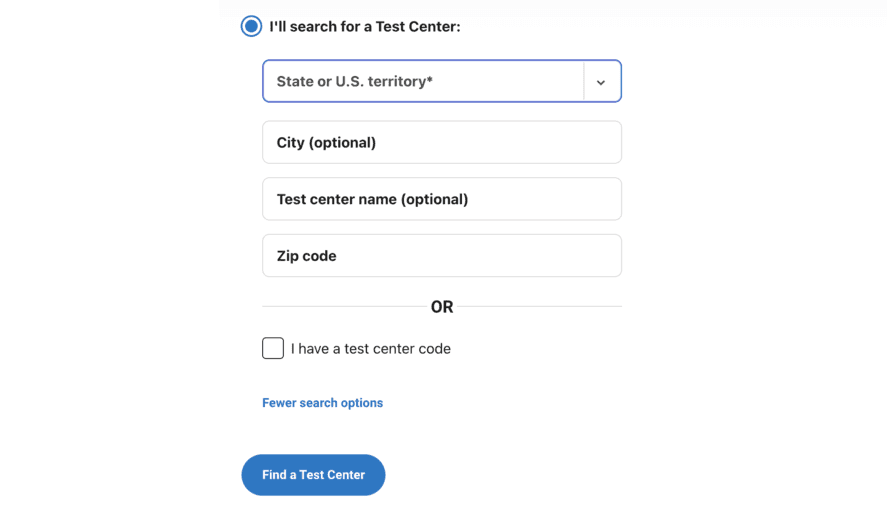The height and width of the screenshot is (511, 887).
Task: Open the State or U.S. territory dropdown
Action: (x=442, y=81)
